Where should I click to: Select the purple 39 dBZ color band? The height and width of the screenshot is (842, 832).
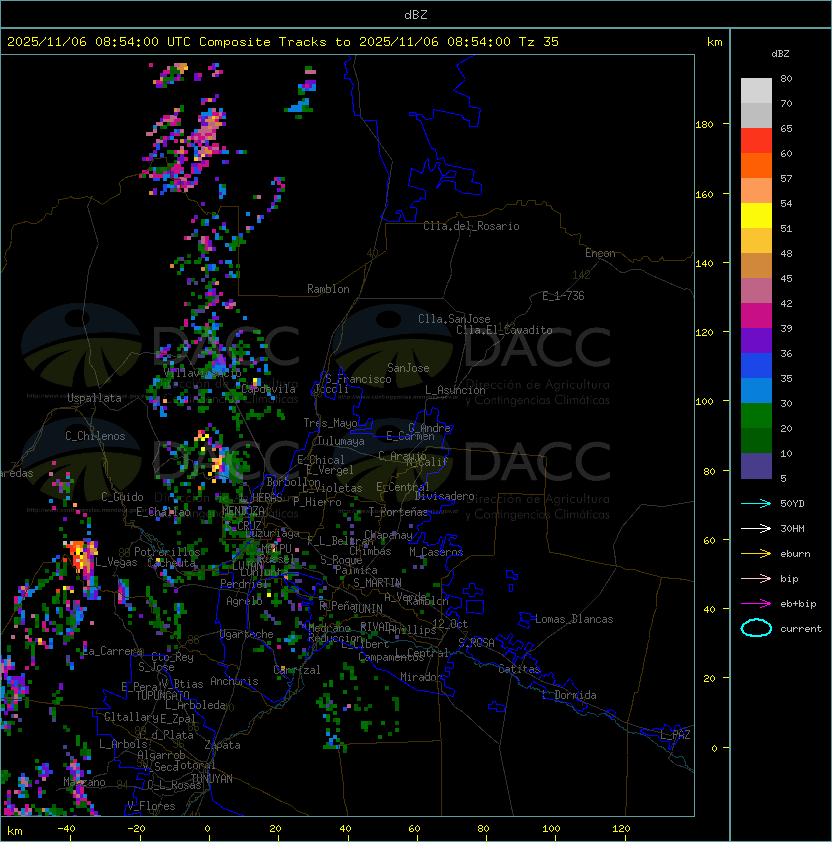click(756, 340)
